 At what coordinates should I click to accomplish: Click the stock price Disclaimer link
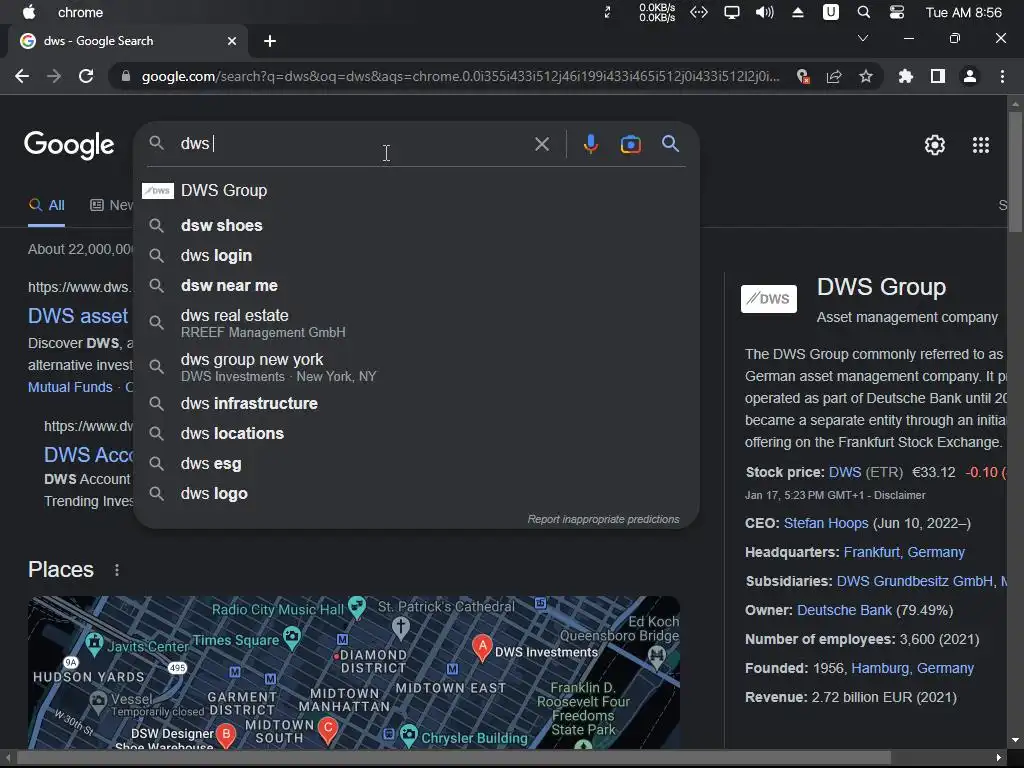pos(899,495)
